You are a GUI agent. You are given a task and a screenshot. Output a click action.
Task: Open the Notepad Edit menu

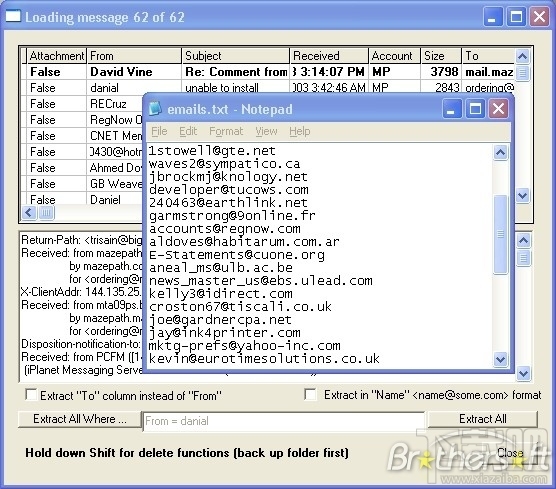coord(188,131)
